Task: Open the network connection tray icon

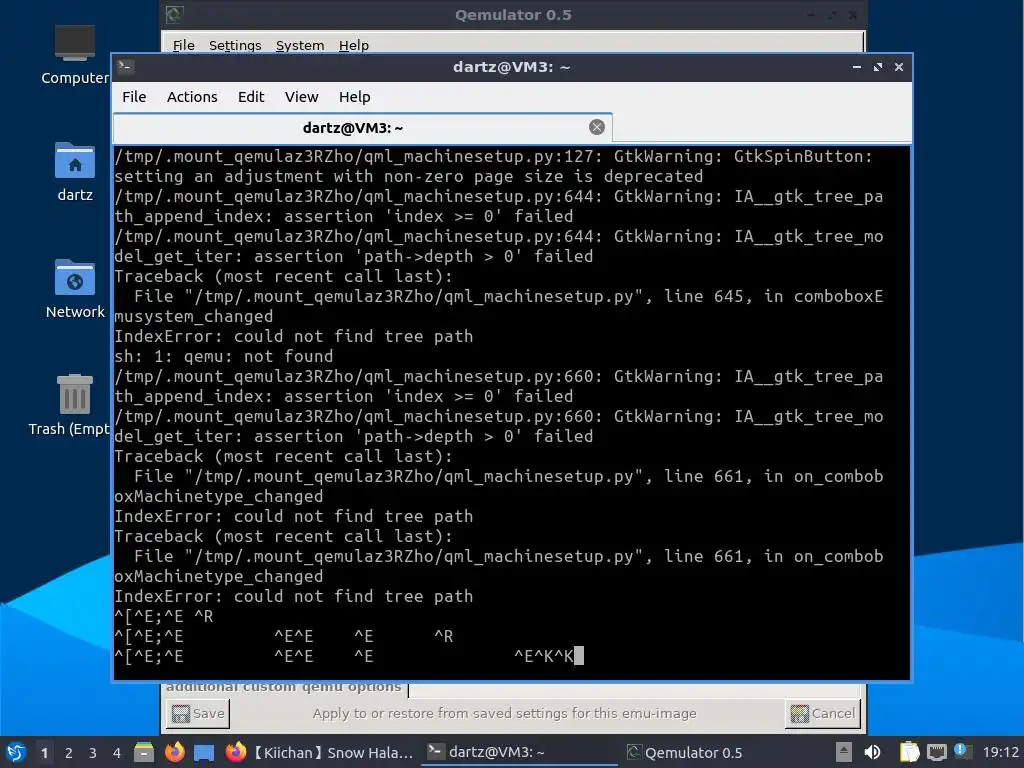Action: click(936, 752)
